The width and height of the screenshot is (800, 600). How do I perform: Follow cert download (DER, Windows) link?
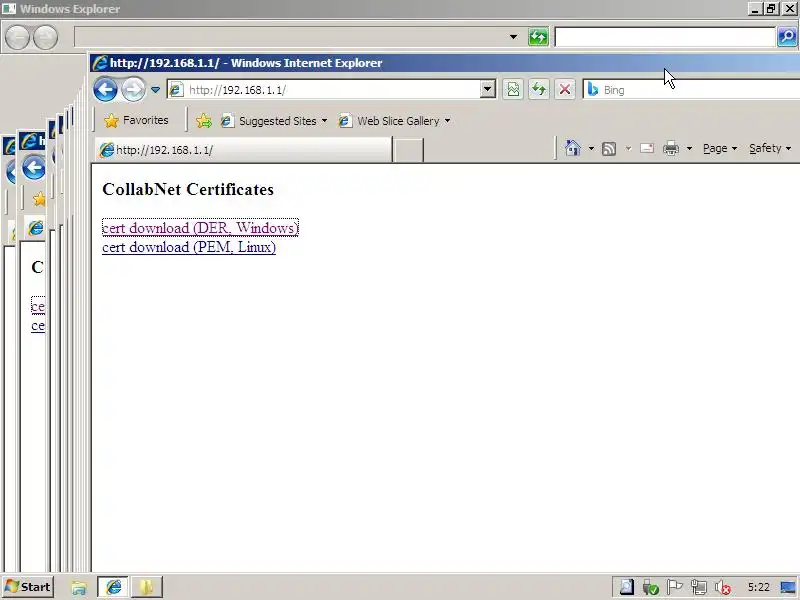200,228
